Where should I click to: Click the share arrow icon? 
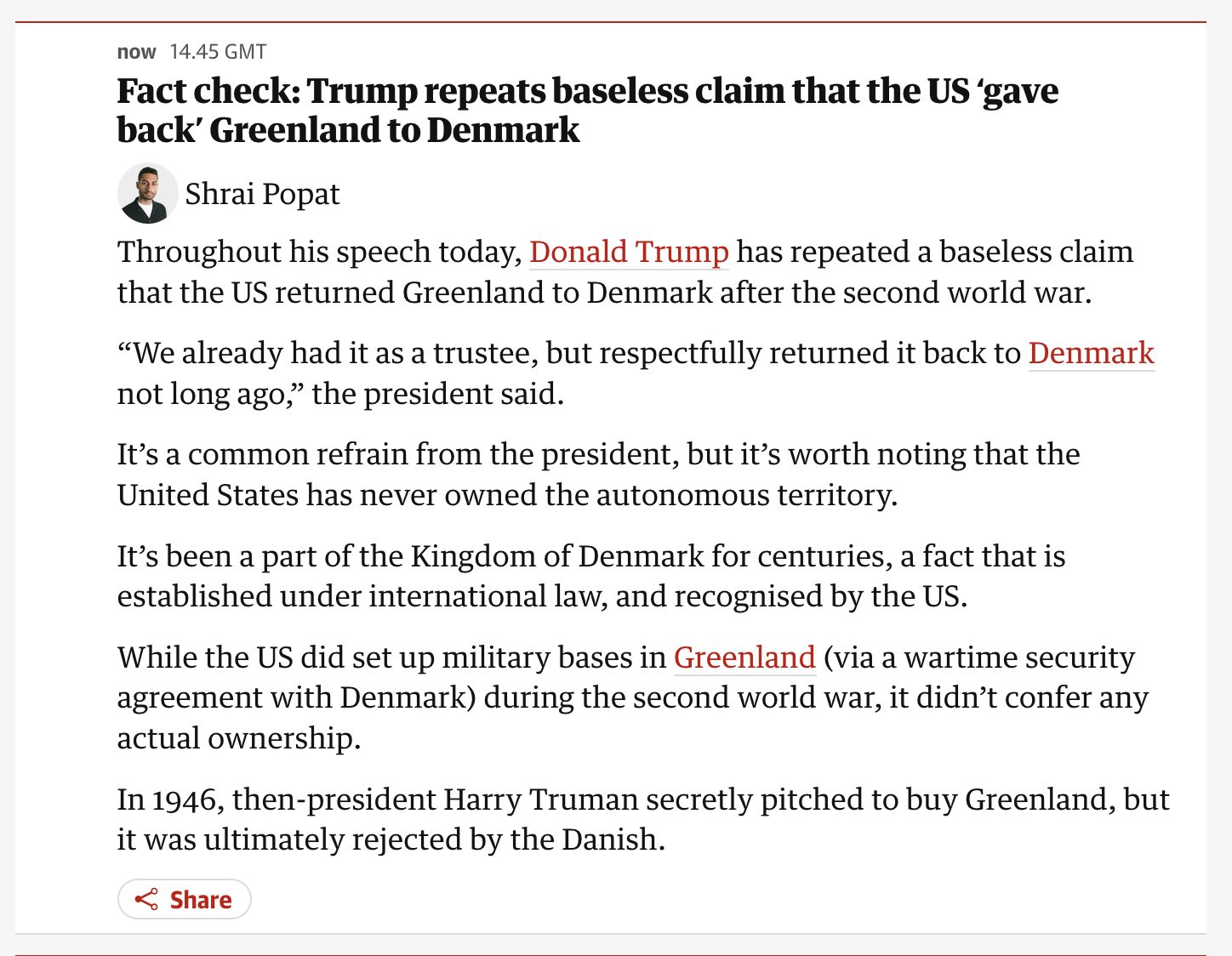point(146,900)
